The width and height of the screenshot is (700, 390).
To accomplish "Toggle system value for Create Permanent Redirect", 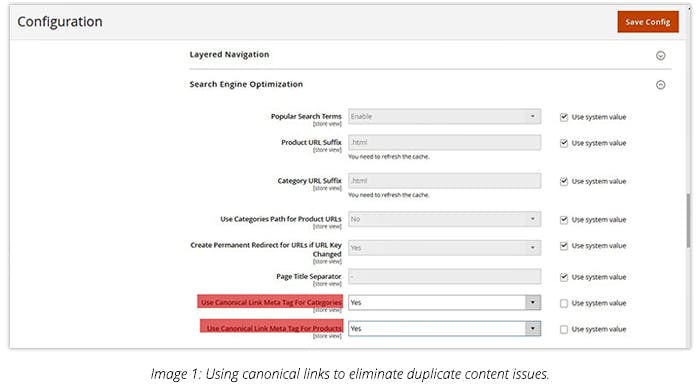I will point(564,246).
